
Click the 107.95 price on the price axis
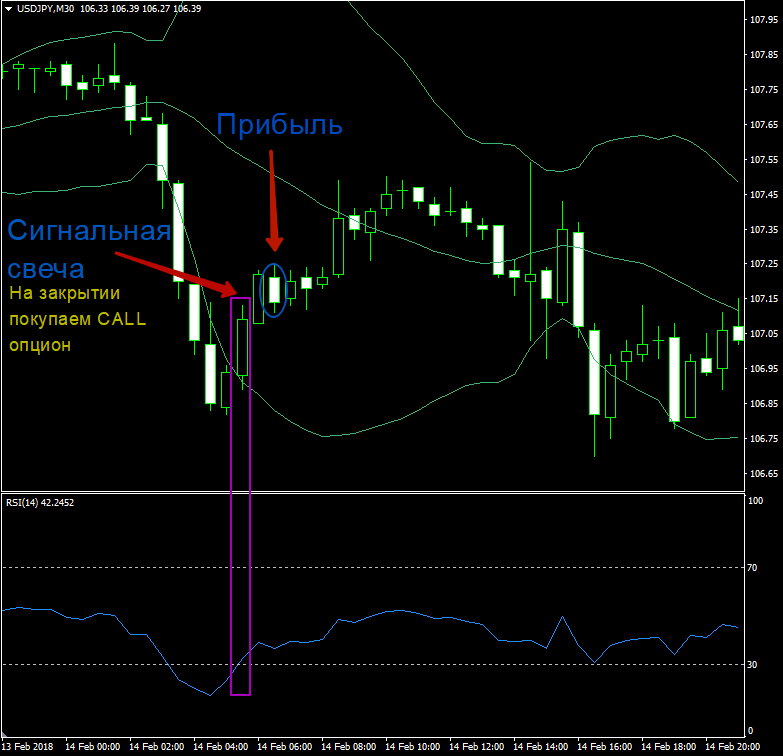pyautogui.click(x=763, y=20)
